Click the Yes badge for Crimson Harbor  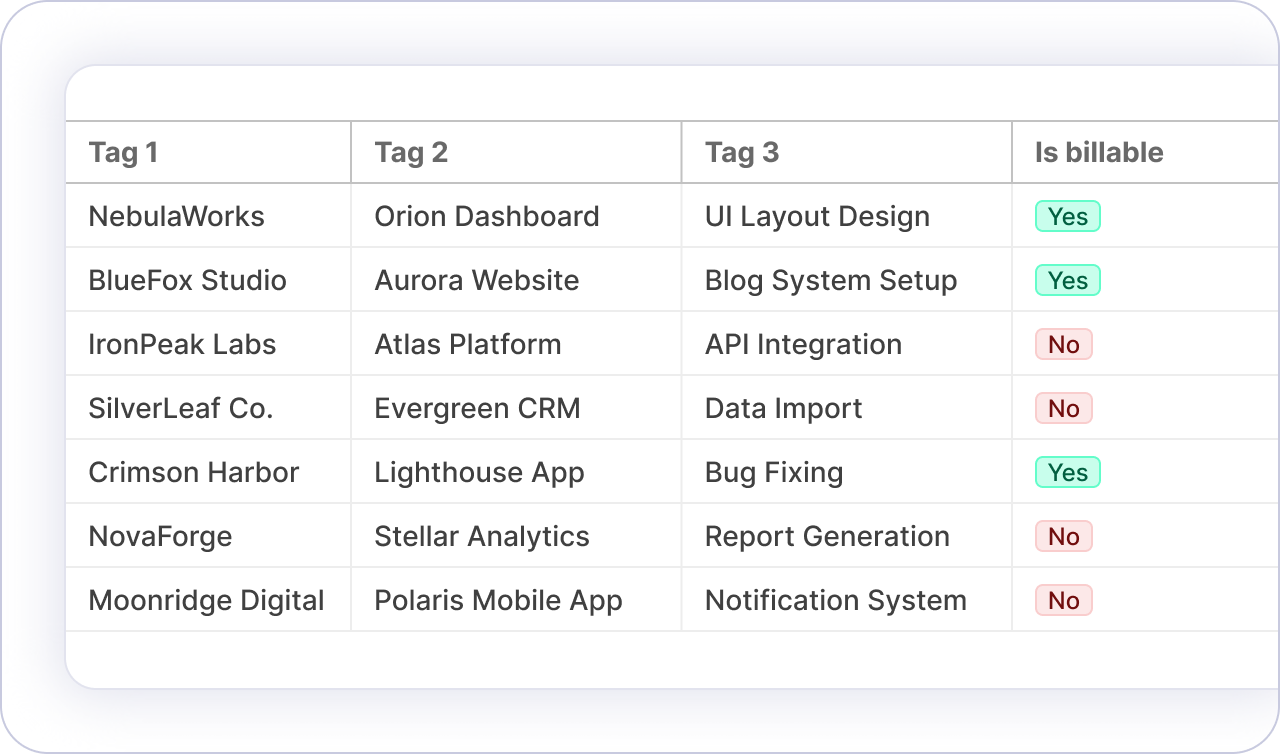tap(1068, 473)
